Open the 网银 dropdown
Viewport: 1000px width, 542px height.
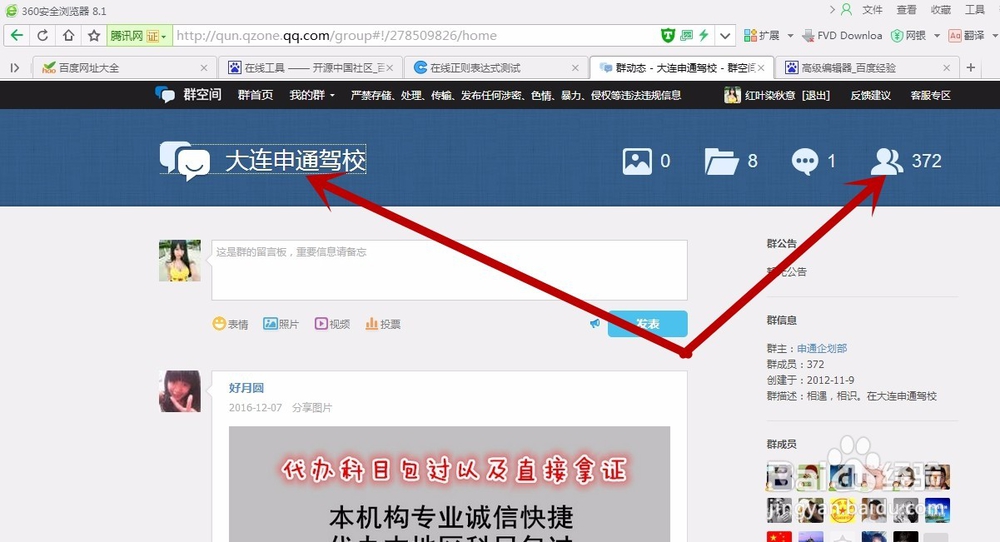point(915,36)
